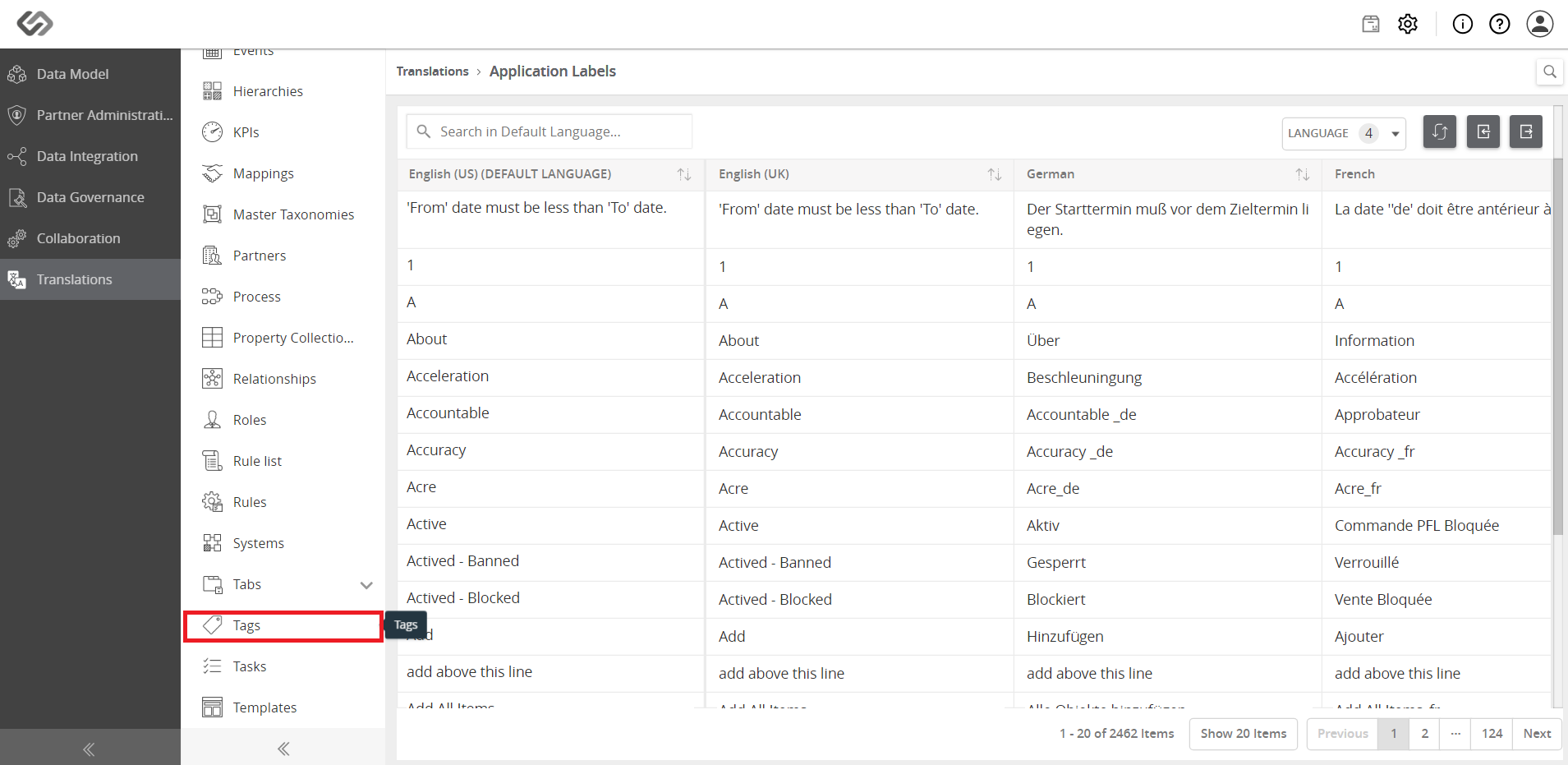Click the table vertical scrollbar
The width and height of the screenshot is (1568, 765).
[x=1557, y=348]
